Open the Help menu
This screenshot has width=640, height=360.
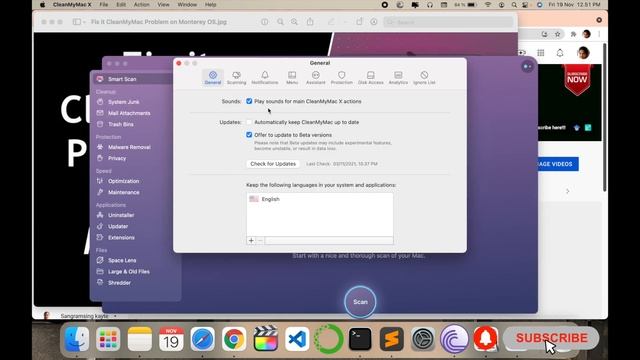coord(210,4)
